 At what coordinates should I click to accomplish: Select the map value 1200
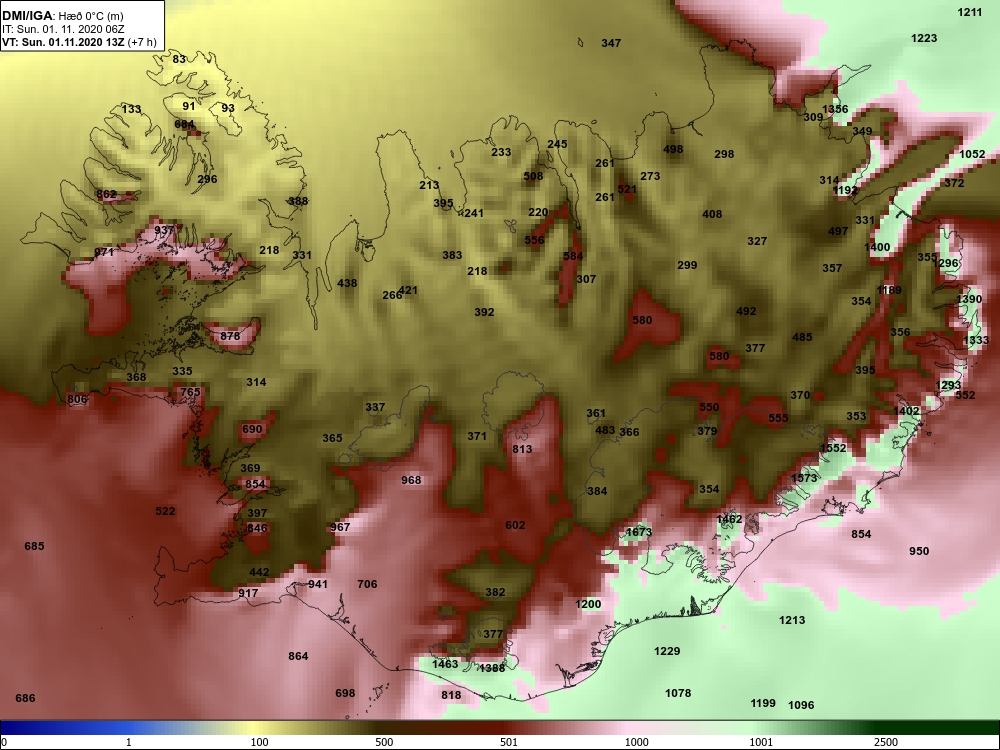[588, 605]
